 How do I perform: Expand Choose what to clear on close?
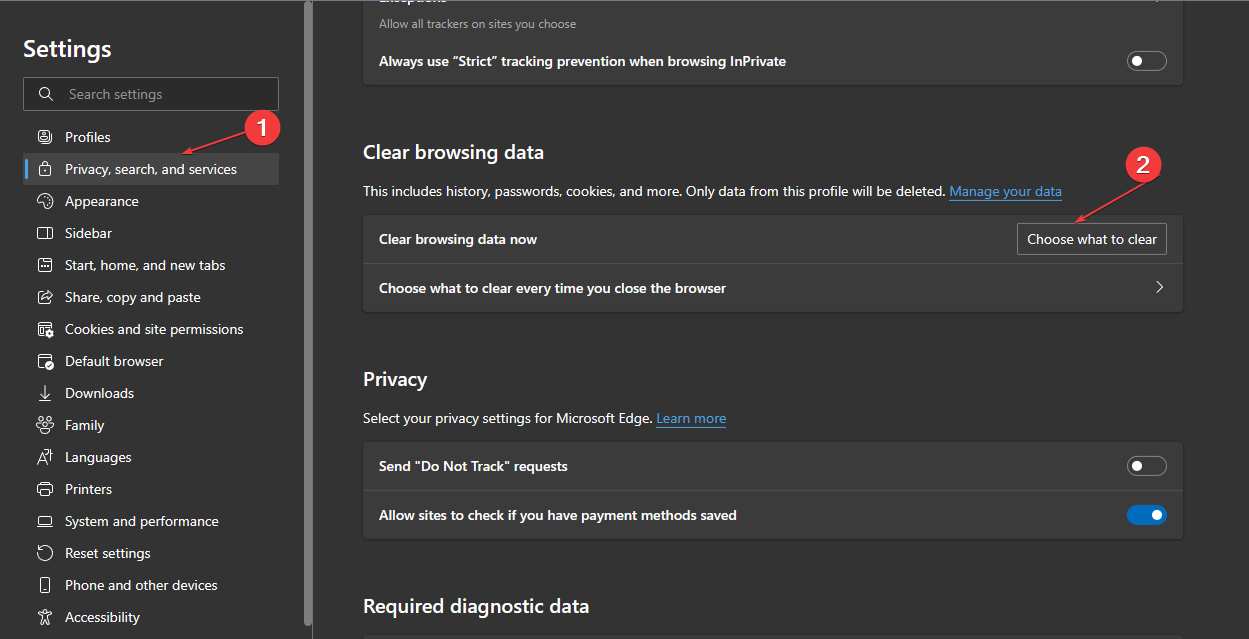1159,288
